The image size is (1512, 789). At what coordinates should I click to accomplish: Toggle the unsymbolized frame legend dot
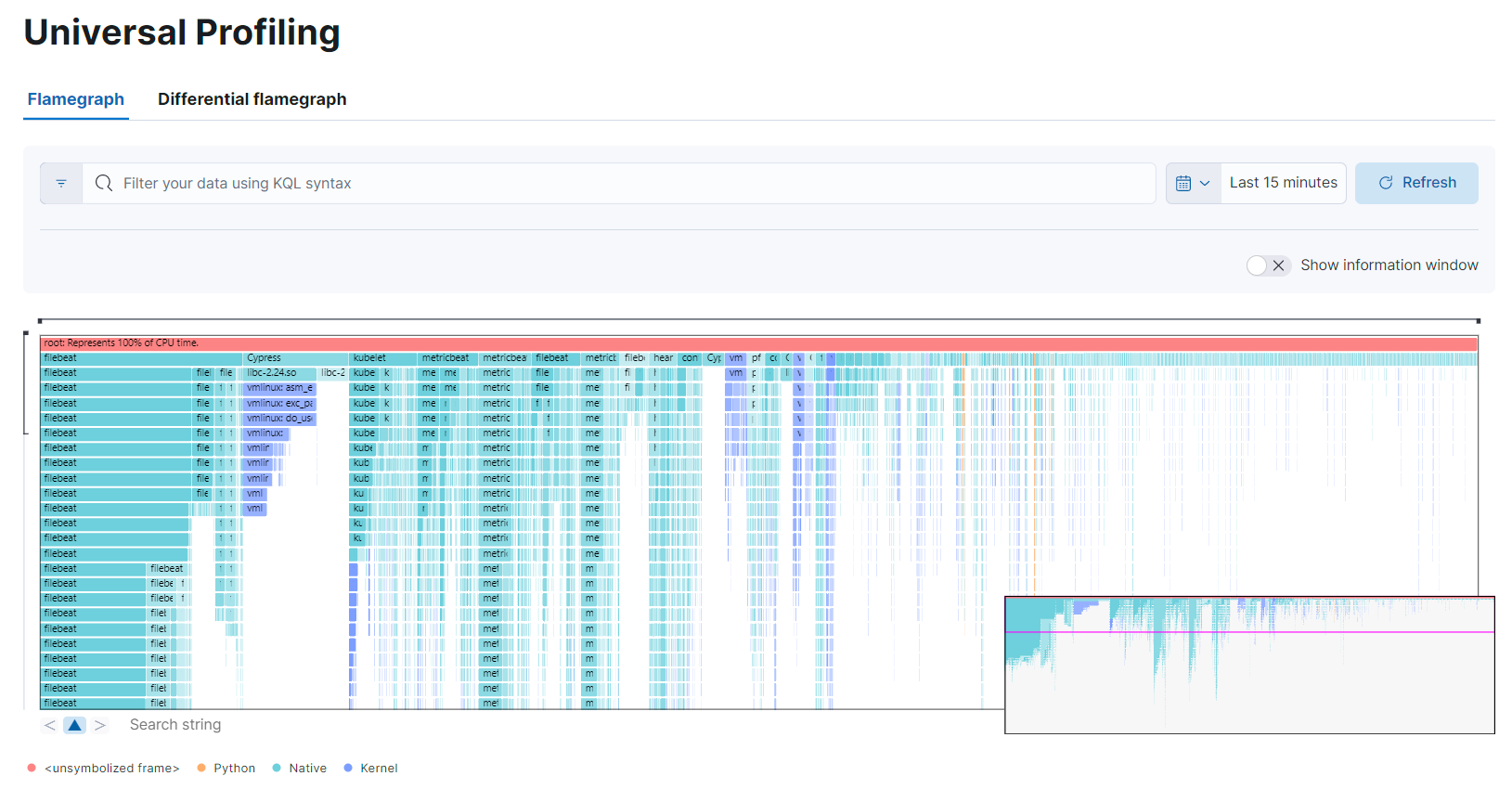[32, 768]
